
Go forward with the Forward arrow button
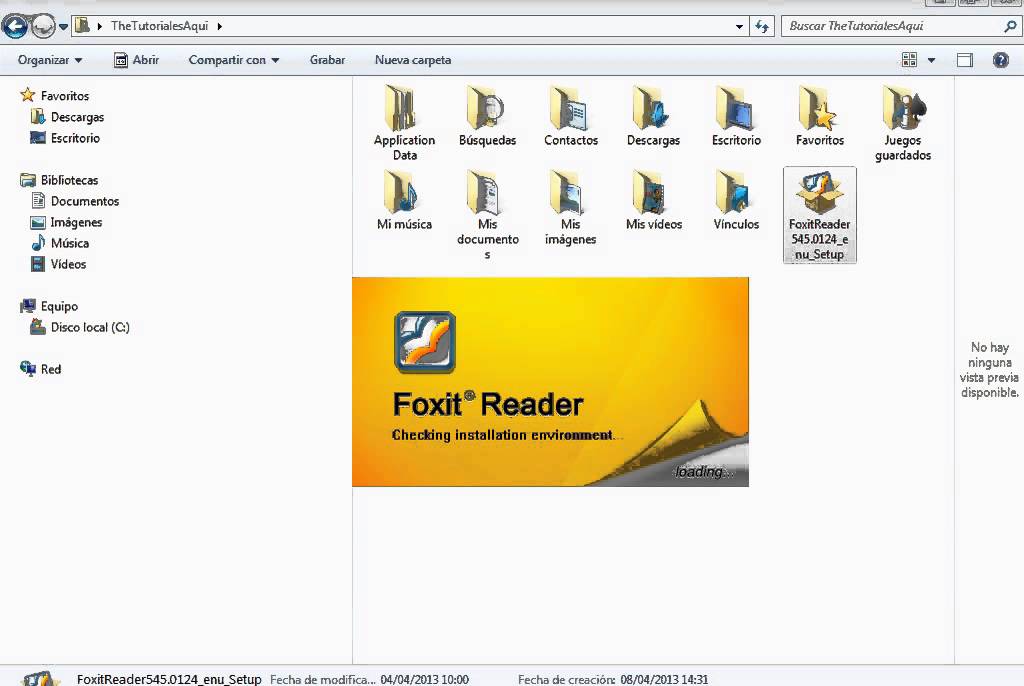point(43,26)
